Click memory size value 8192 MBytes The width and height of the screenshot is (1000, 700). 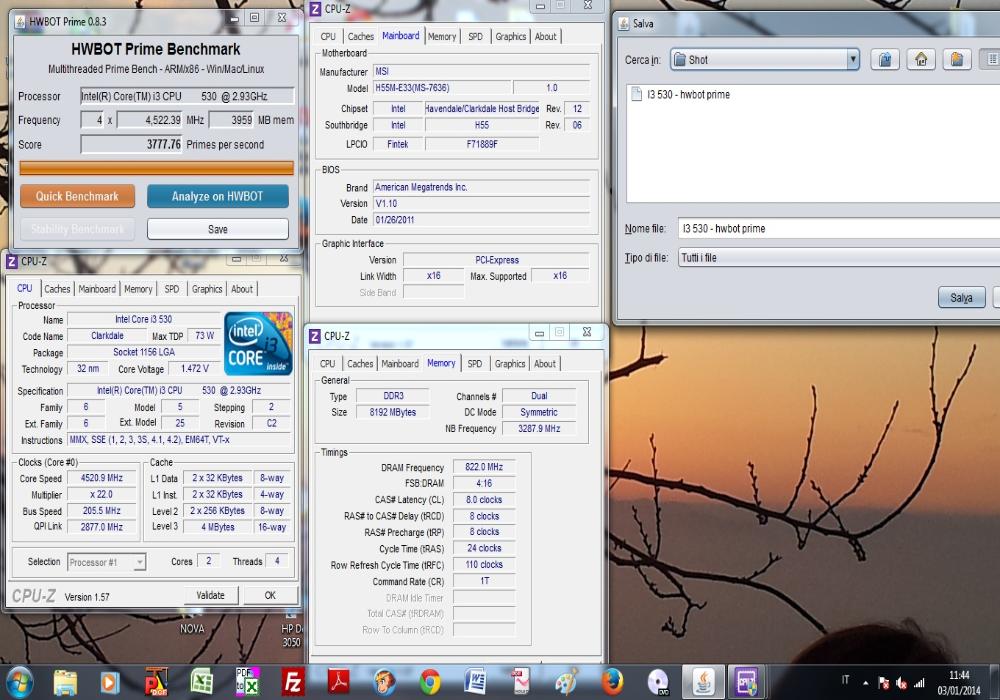[x=393, y=412]
